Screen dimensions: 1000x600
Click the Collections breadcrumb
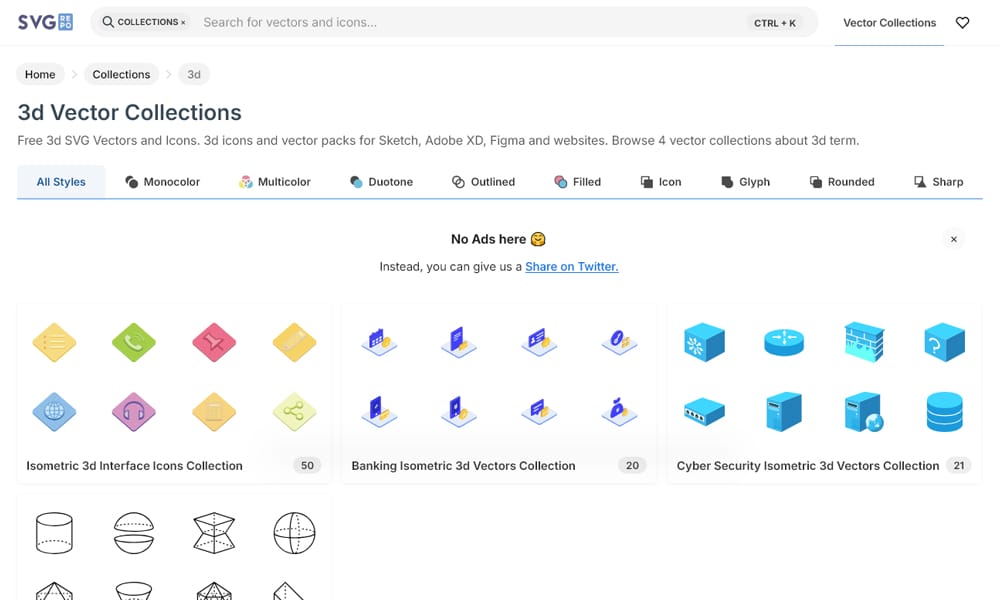(121, 74)
